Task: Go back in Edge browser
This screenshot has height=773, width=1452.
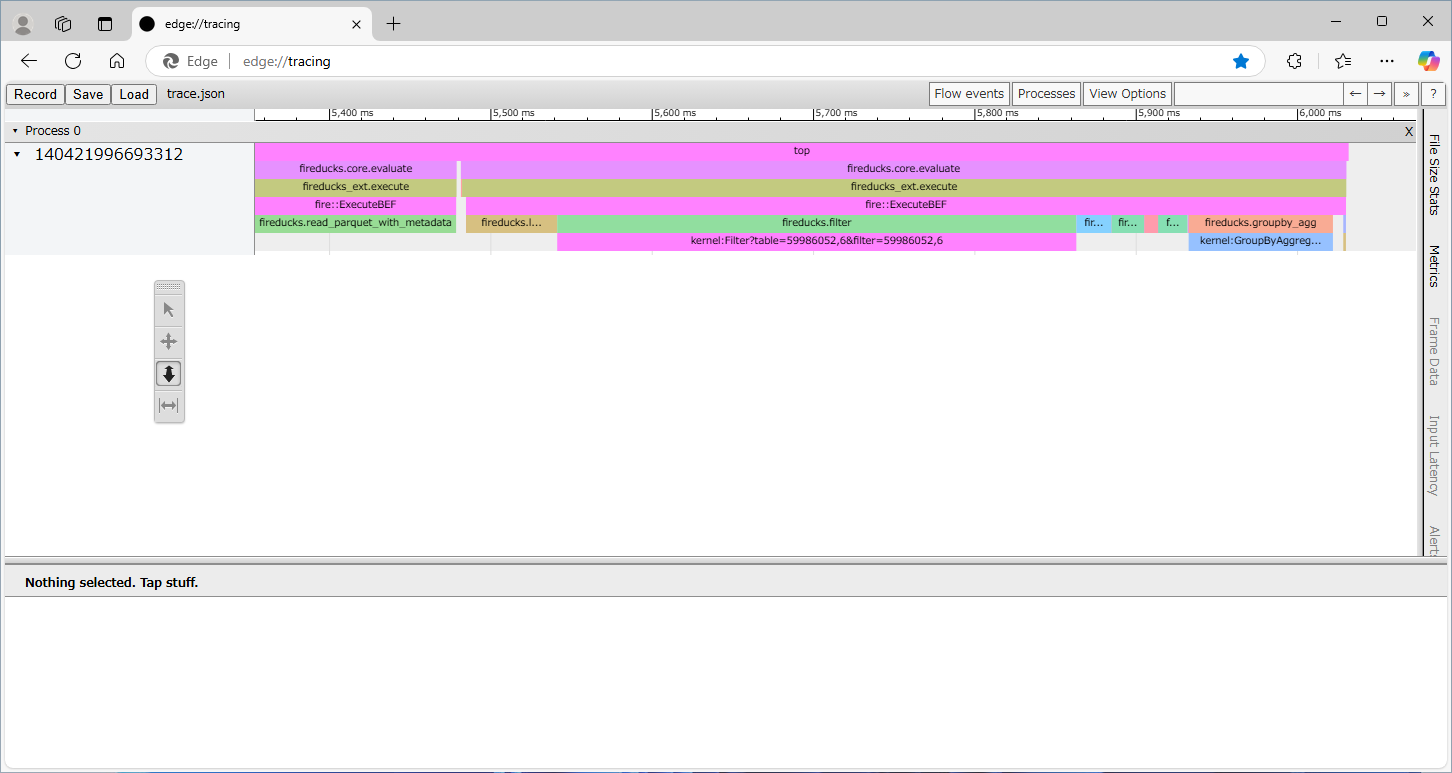Action: 29,61
